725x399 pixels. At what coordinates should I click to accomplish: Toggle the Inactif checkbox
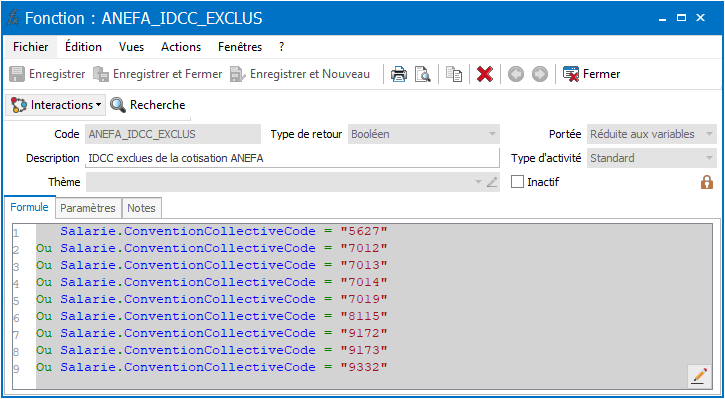click(x=517, y=182)
